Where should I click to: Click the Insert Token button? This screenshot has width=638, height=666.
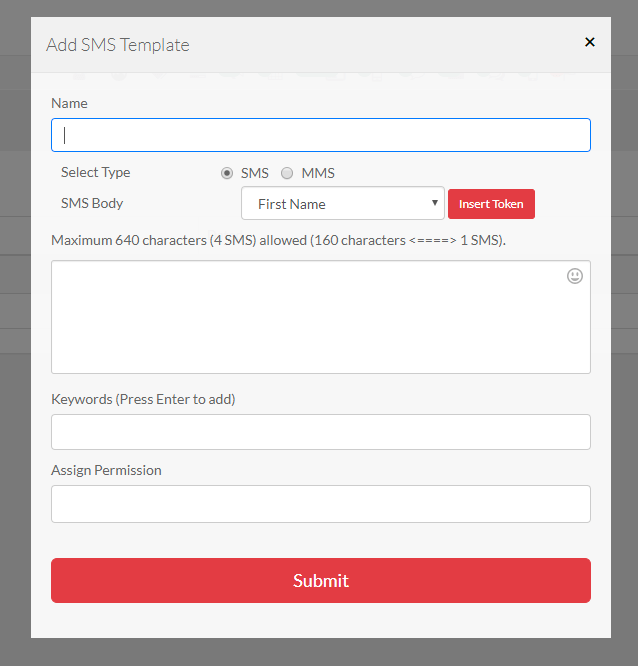point(491,204)
